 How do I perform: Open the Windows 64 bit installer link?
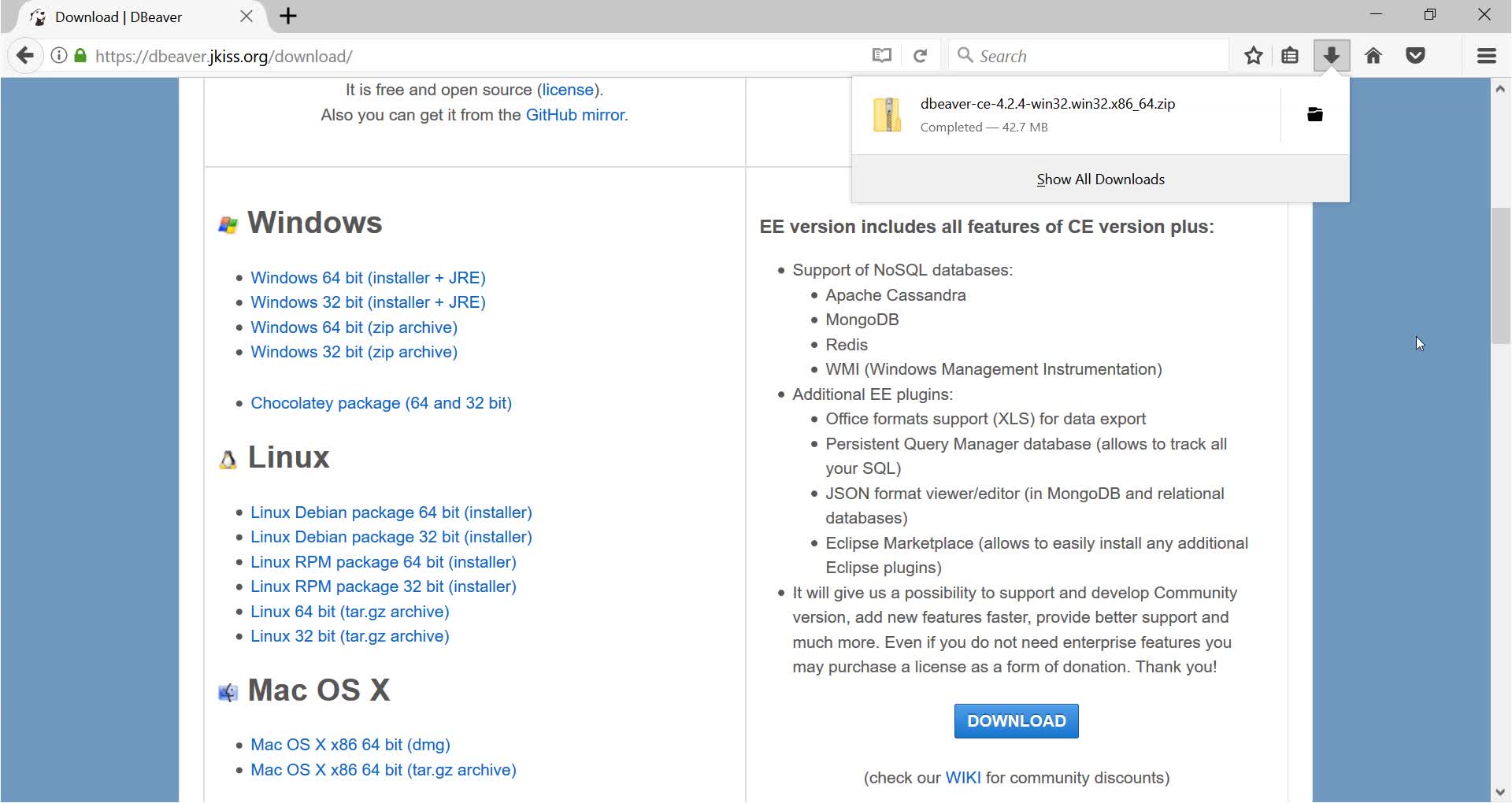click(367, 277)
